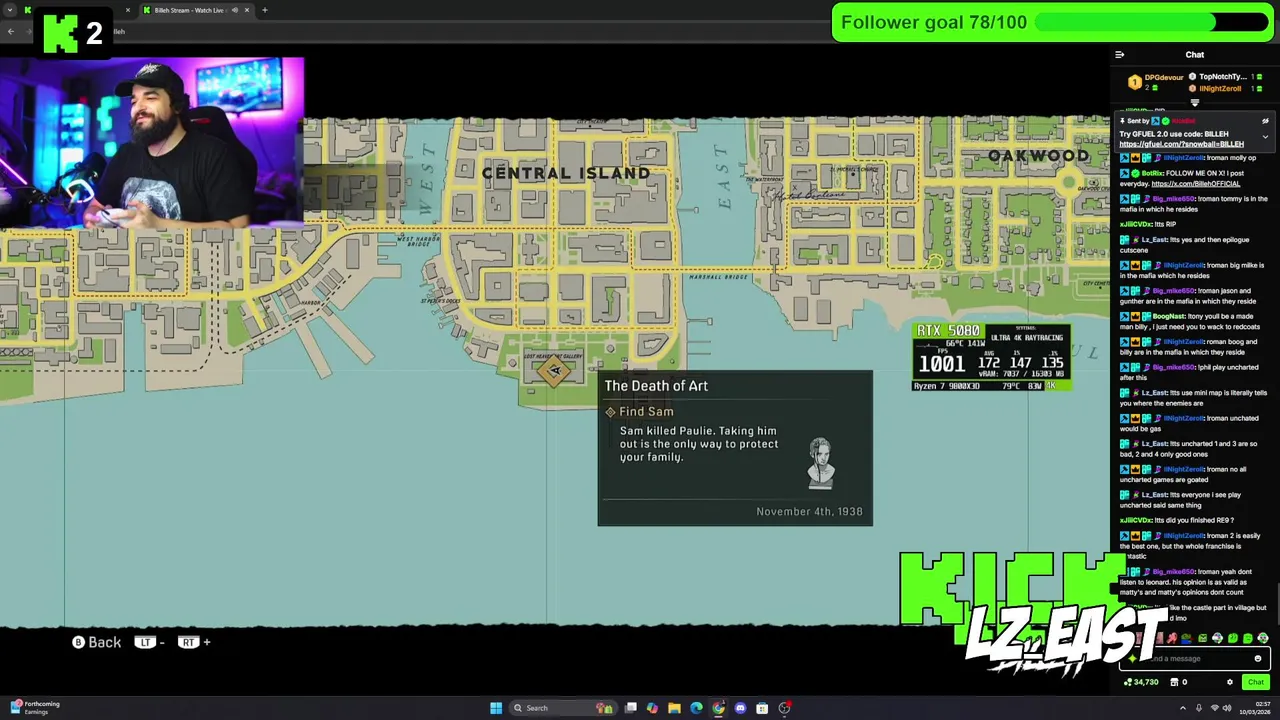The height and width of the screenshot is (720, 1280).
Task: Open Chrome from taskbar
Action: point(718,708)
